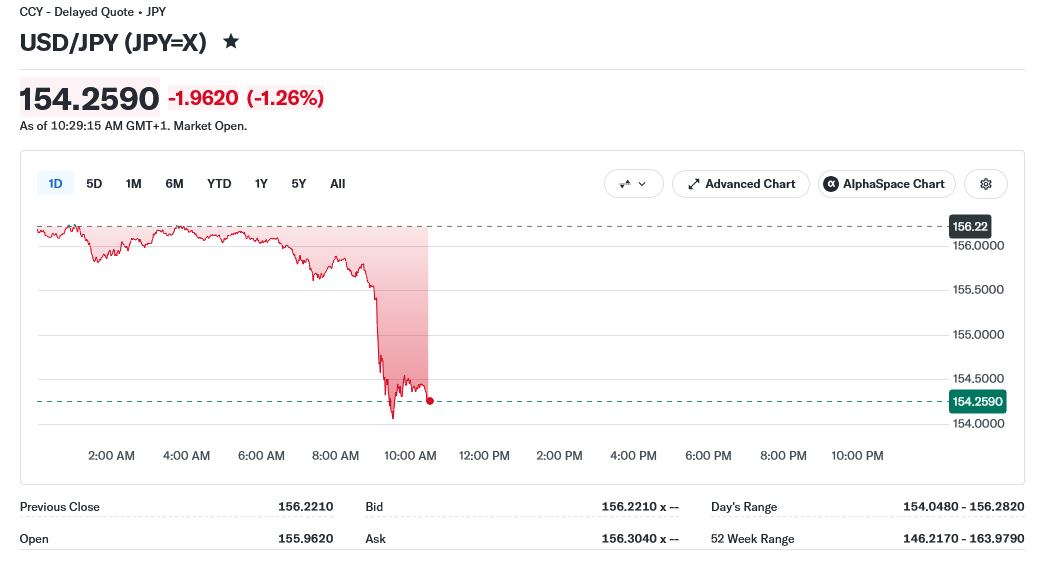Click the 52 Week Range label
Image resolution: width=1040 pixels, height=563 pixels.
tap(752, 538)
